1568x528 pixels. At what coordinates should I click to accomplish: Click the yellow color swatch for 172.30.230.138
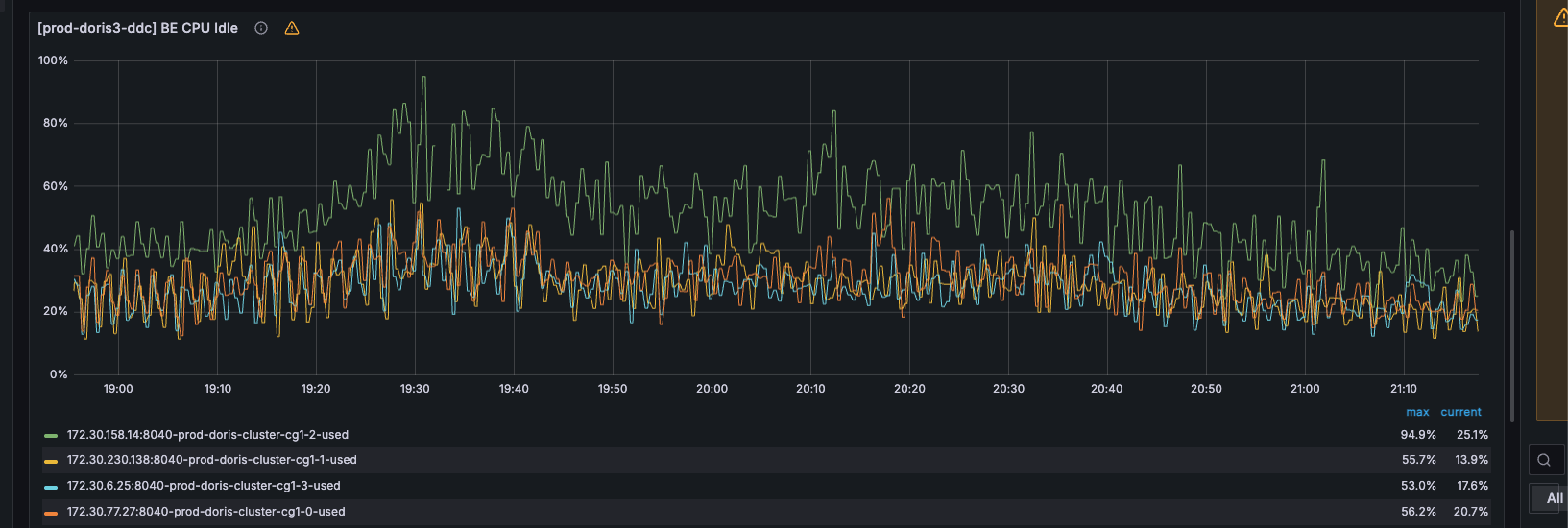point(51,461)
